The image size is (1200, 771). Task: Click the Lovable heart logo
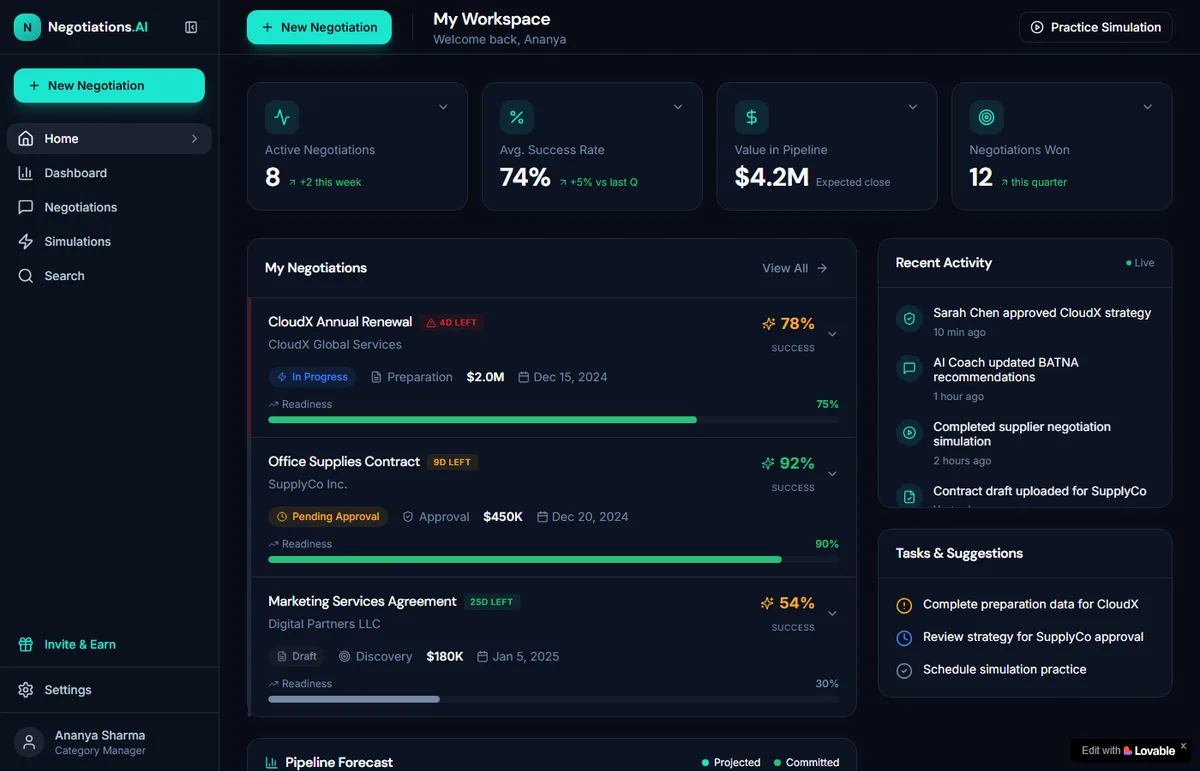[1128, 750]
